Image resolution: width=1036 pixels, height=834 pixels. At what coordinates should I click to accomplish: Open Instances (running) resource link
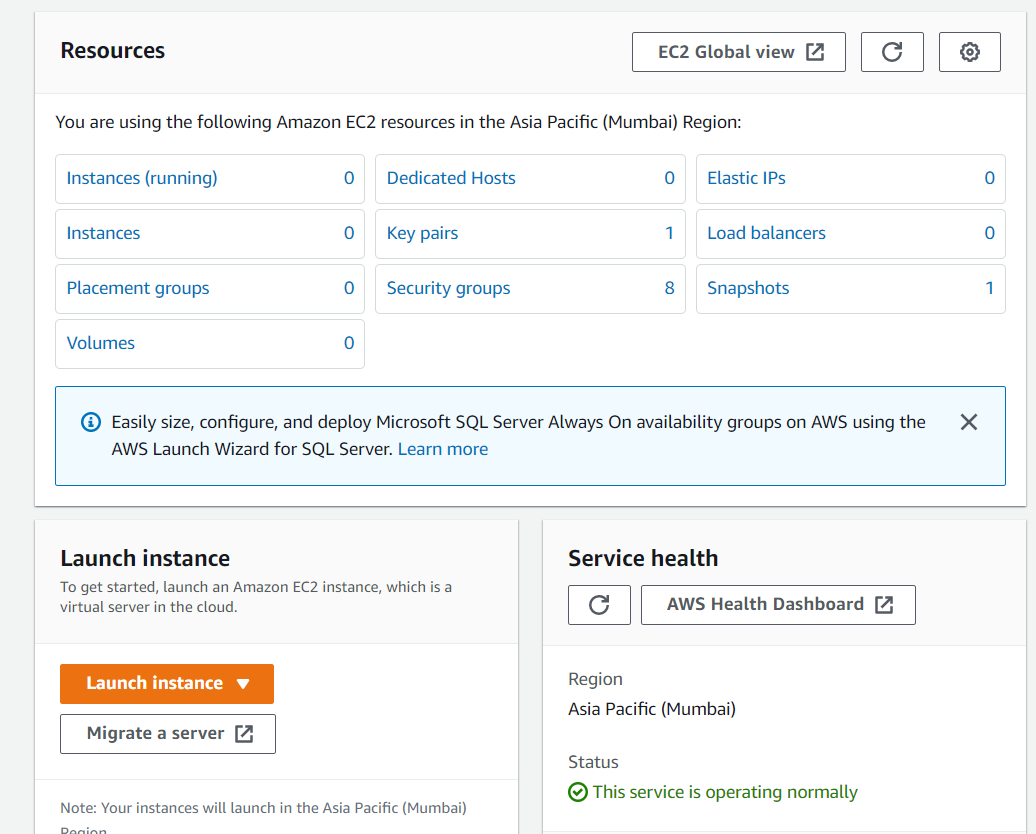(x=142, y=178)
